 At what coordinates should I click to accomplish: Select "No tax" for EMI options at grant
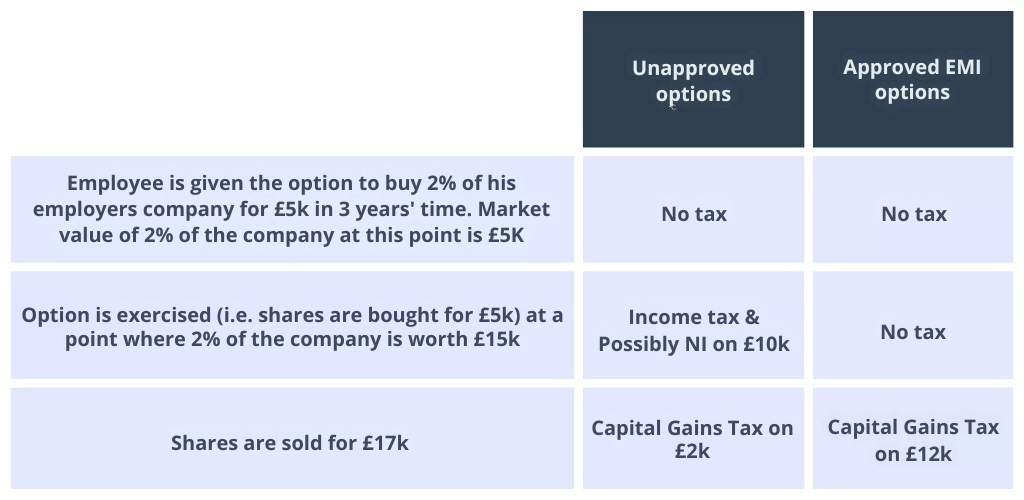pos(913,214)
